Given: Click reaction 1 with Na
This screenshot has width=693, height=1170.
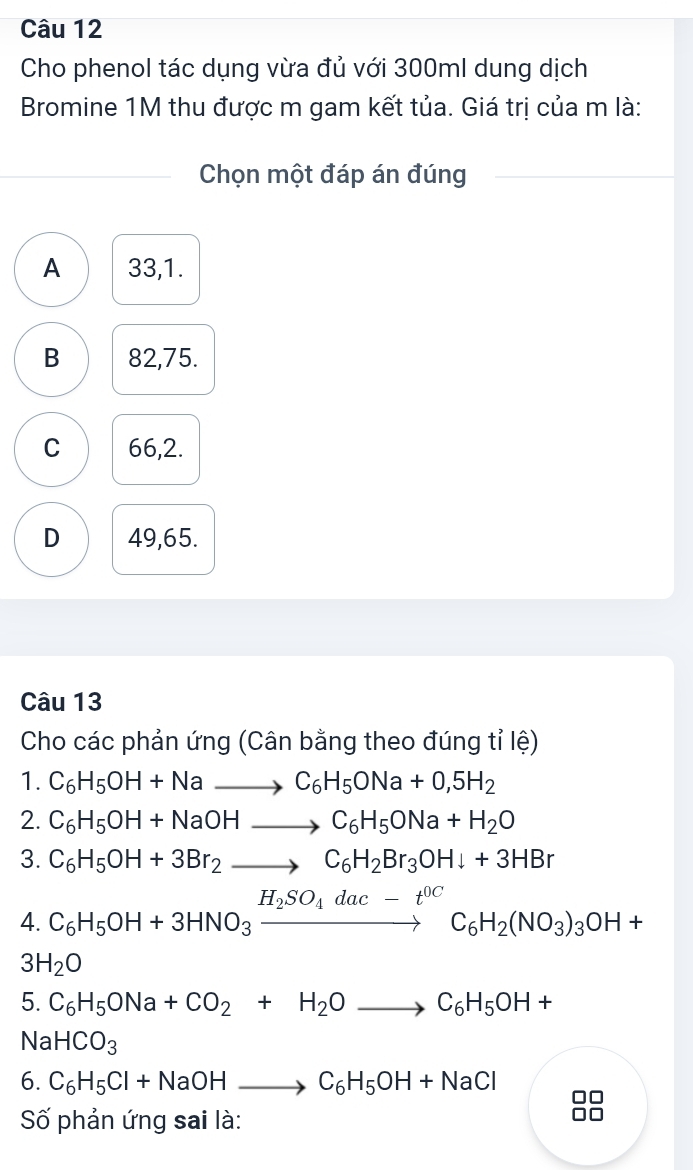Looking at the screenshot, I should coord(259,781).
